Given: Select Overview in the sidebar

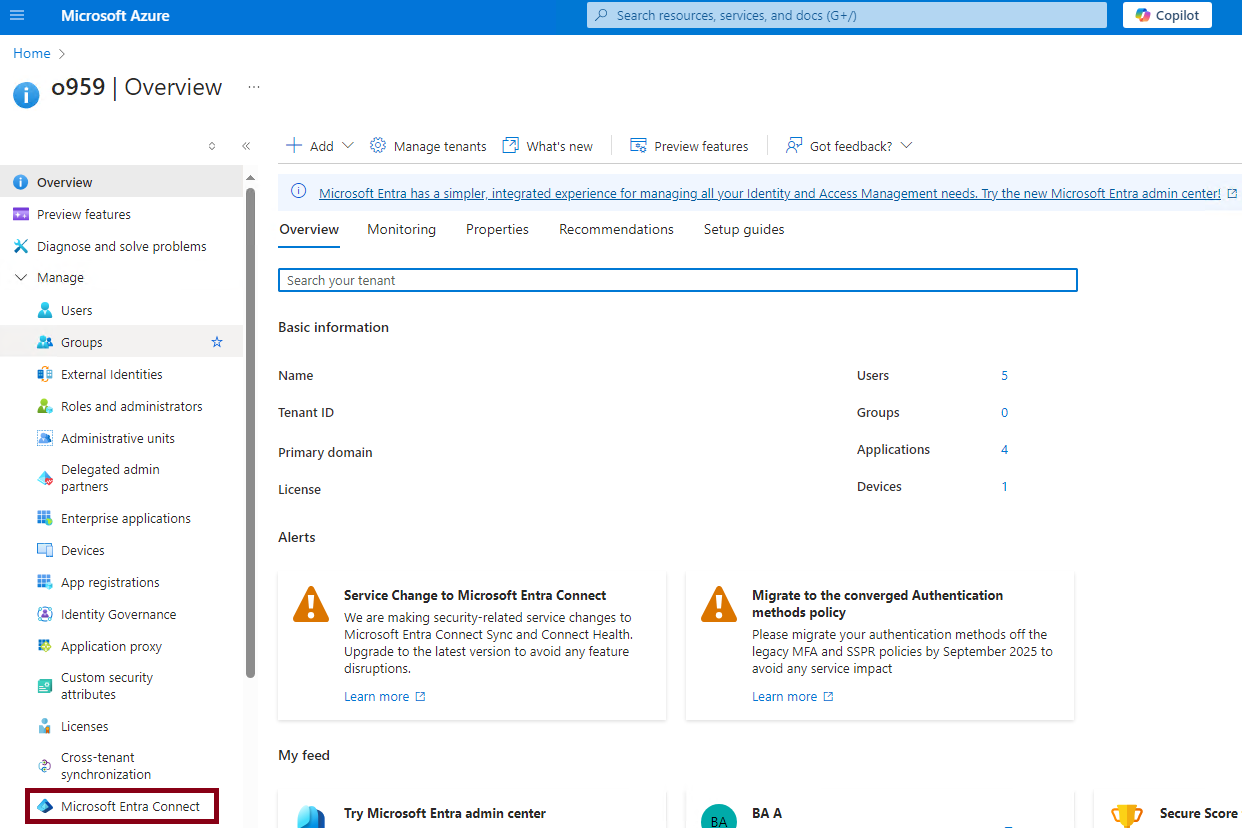Looking at the screenshot, I should [x=121, y=182].
